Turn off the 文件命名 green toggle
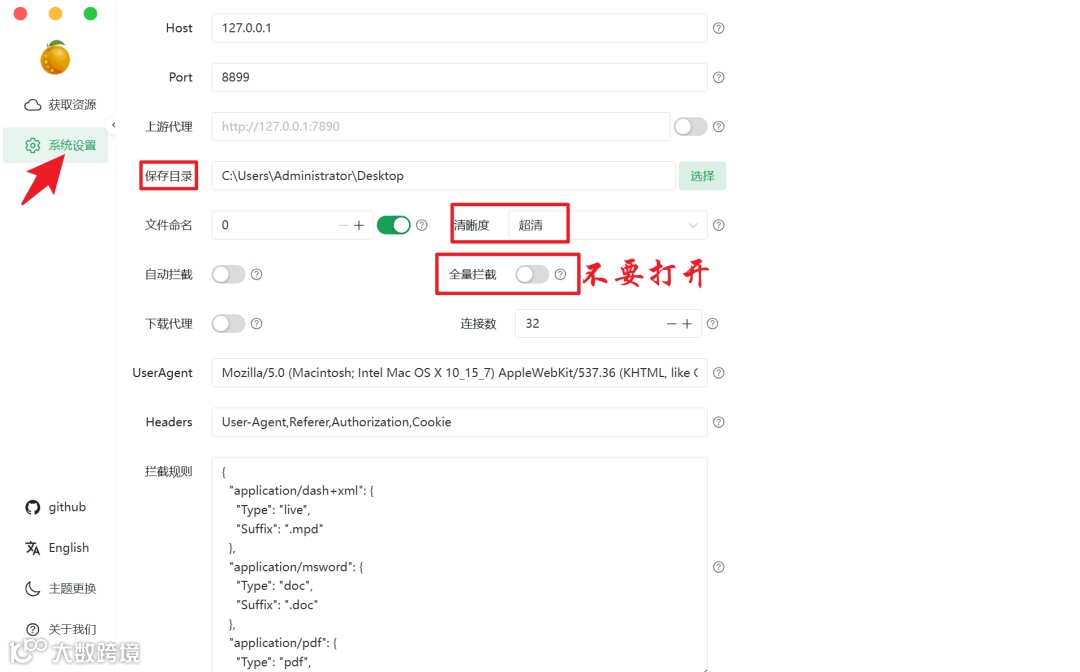Image resolution: width=1080 pixels, height=672 pixels. pyautogui.click(x=394, y=225)
